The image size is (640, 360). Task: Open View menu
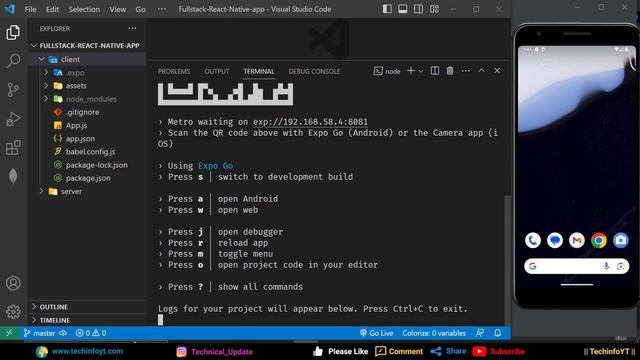pyautogui.click(x=118, y=9)
